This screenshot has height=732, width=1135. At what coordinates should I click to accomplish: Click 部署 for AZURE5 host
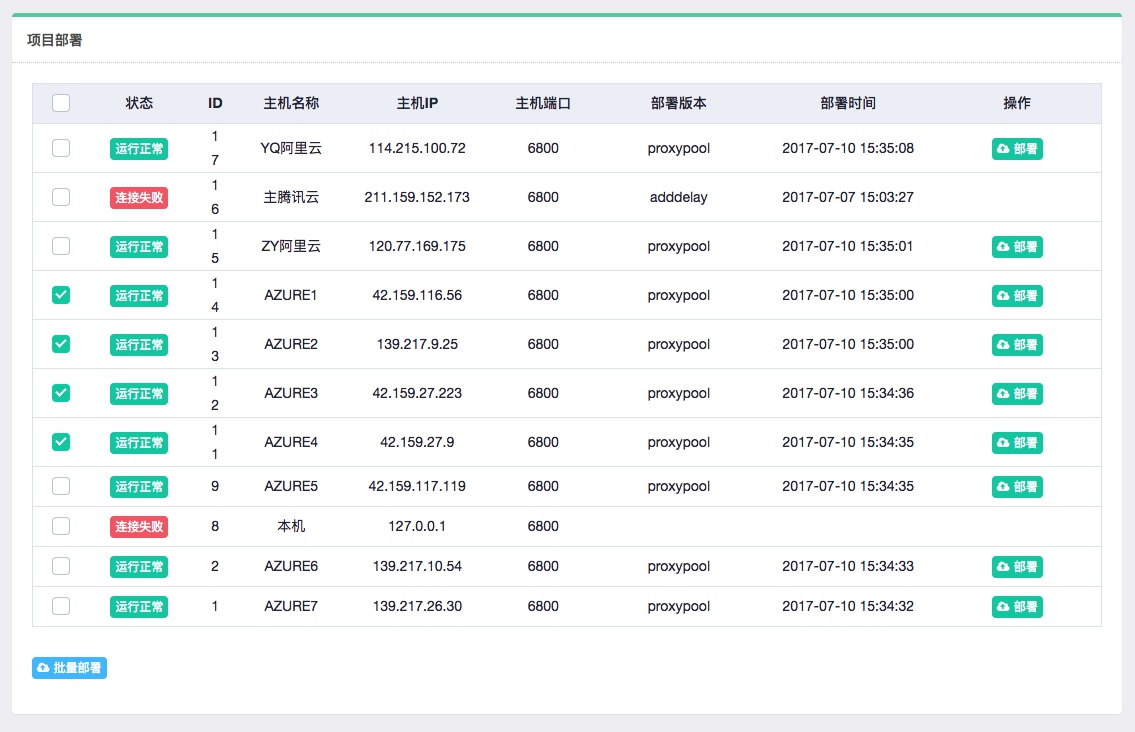[1017, 487]
